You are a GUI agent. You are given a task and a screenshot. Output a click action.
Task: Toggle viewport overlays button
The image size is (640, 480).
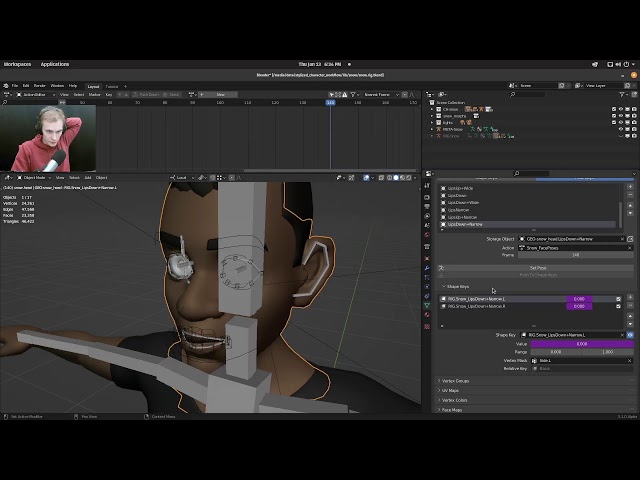366,178
